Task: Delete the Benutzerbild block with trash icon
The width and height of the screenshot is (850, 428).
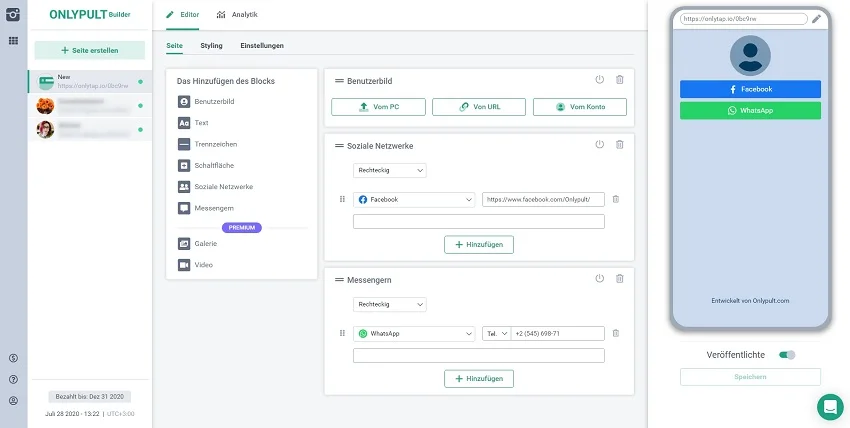Action: [x=620, y=80]
